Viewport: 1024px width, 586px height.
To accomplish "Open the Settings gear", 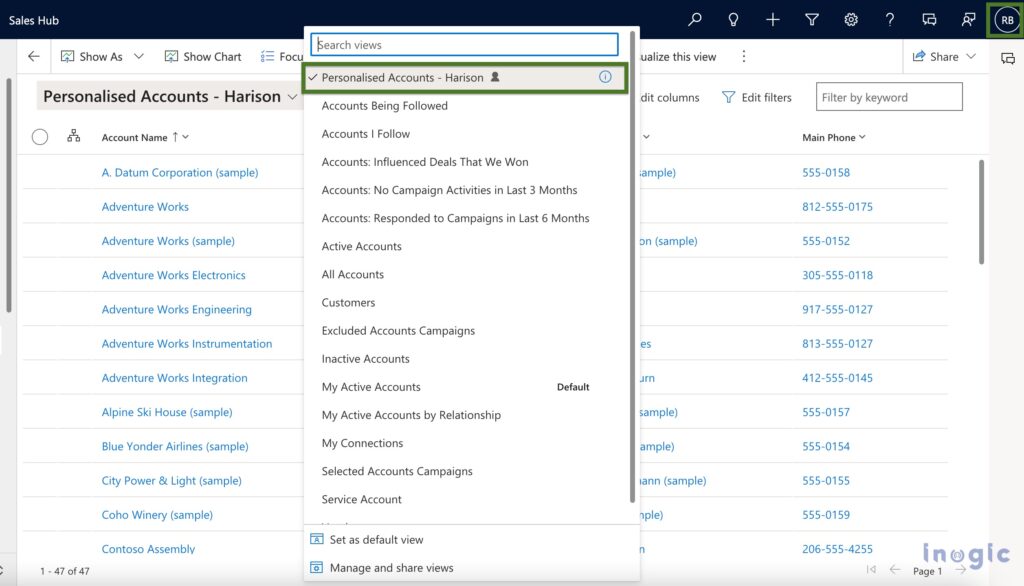I will click(x=851, y=20).
